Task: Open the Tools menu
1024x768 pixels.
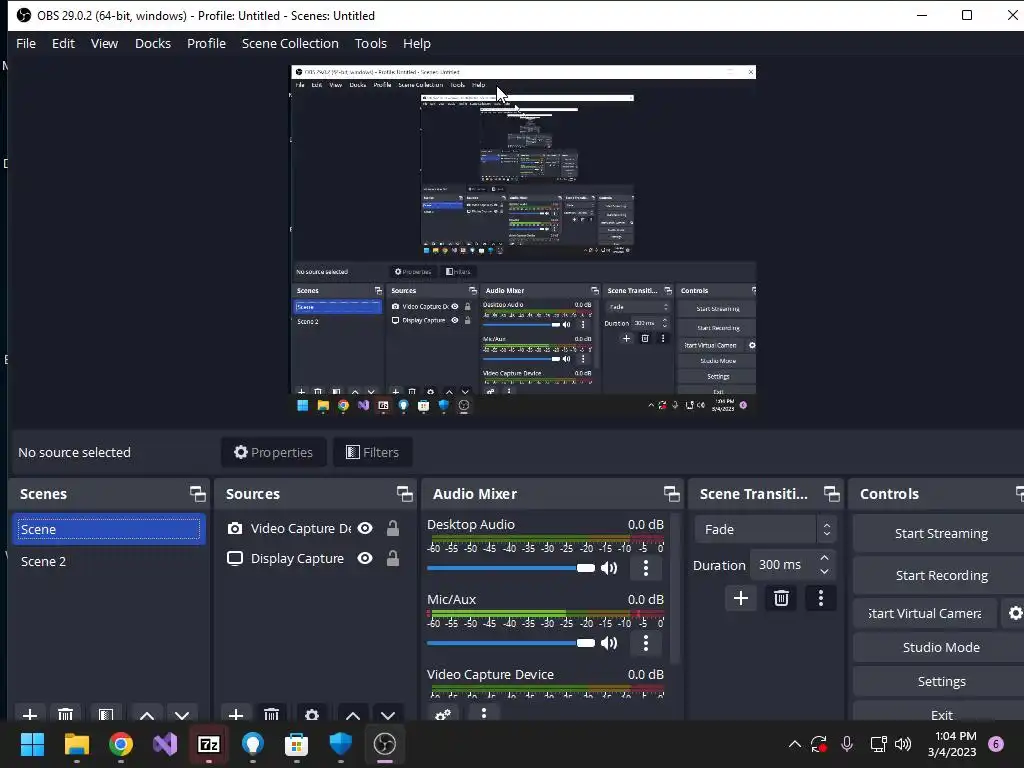Action: coord(371,43)
